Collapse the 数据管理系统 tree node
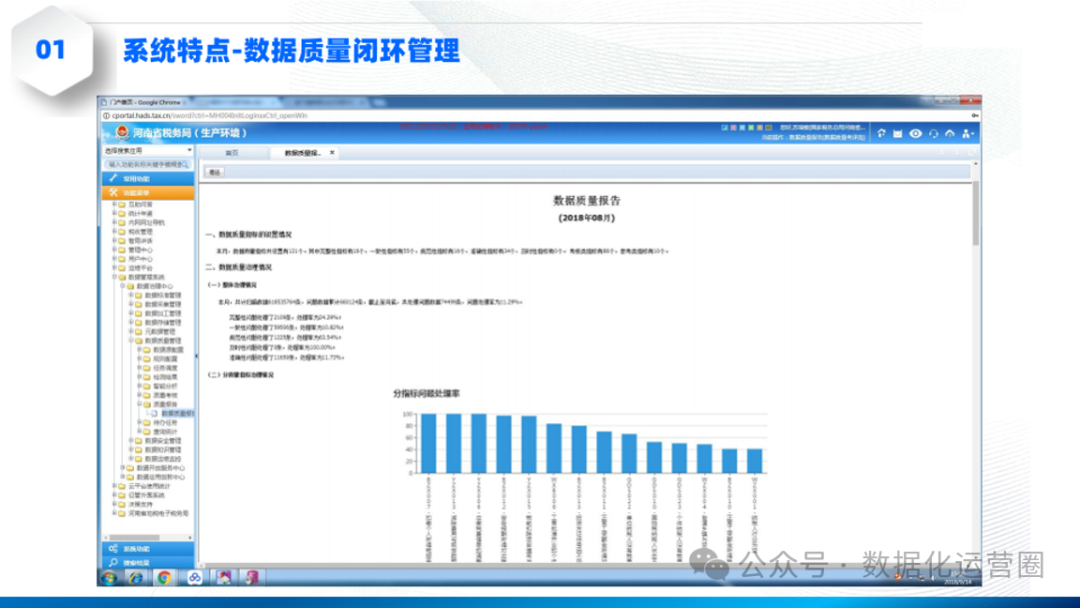This screenshot has height=608, width=1080. [114, 277]
